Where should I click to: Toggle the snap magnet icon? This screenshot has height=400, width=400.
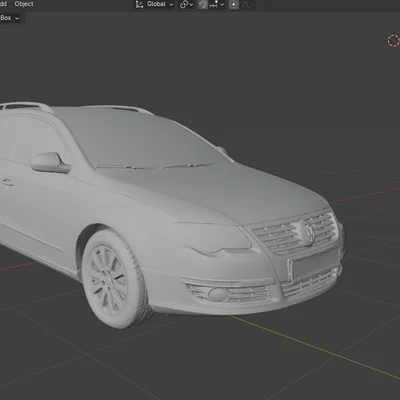click(x=203, y=5)
